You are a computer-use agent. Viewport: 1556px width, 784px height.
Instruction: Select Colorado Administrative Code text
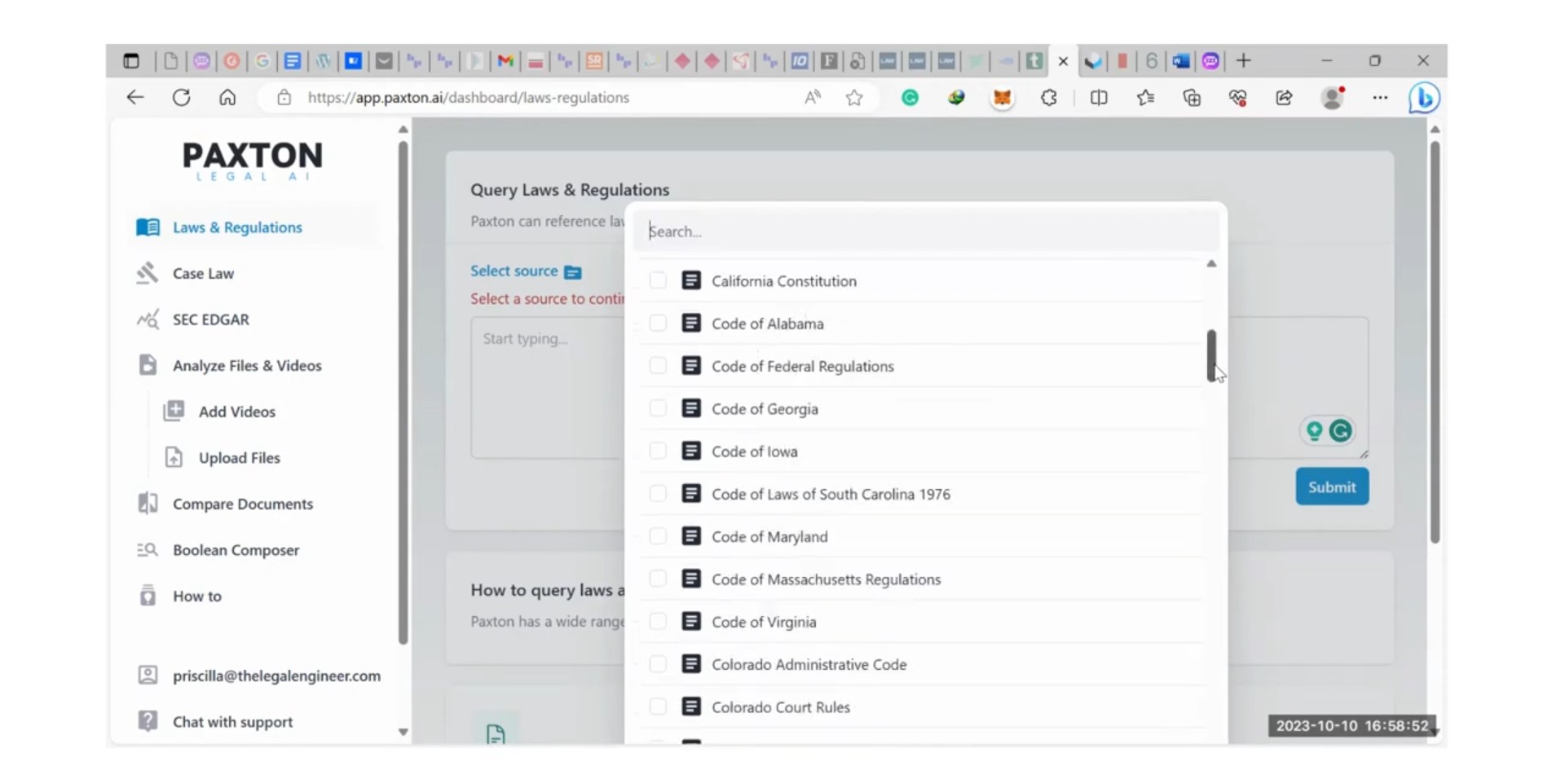click(809, 665)
